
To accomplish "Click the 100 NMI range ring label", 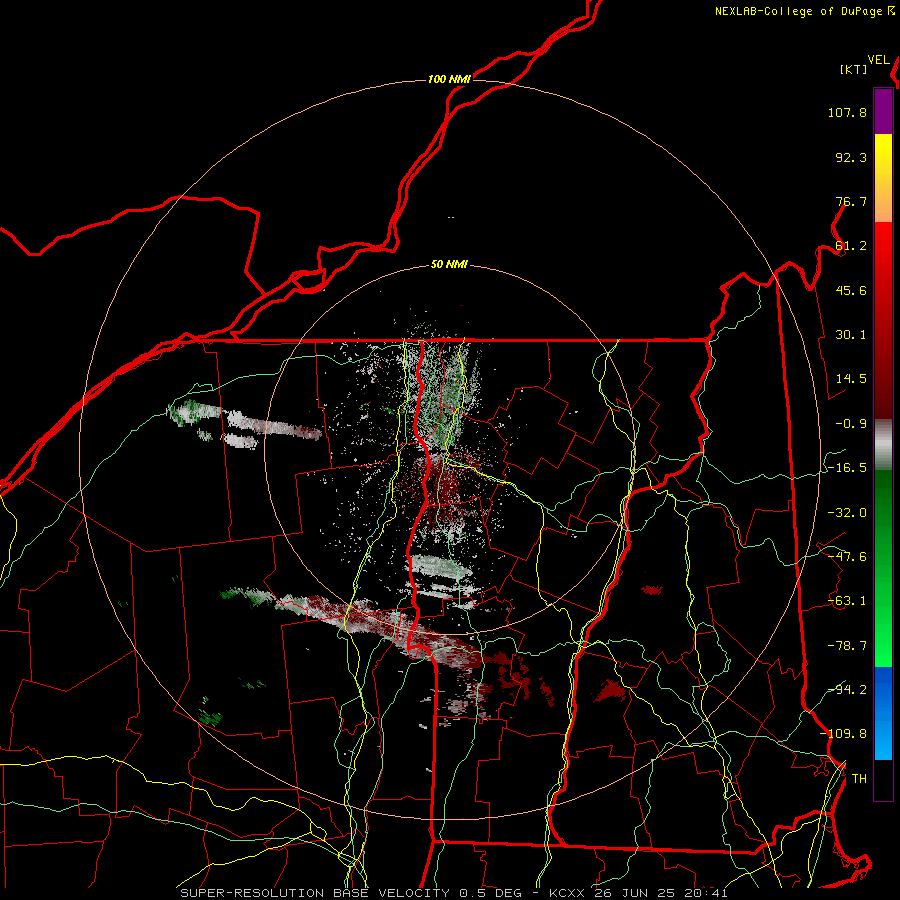I will pyautogui.click(x=449, y=79).
